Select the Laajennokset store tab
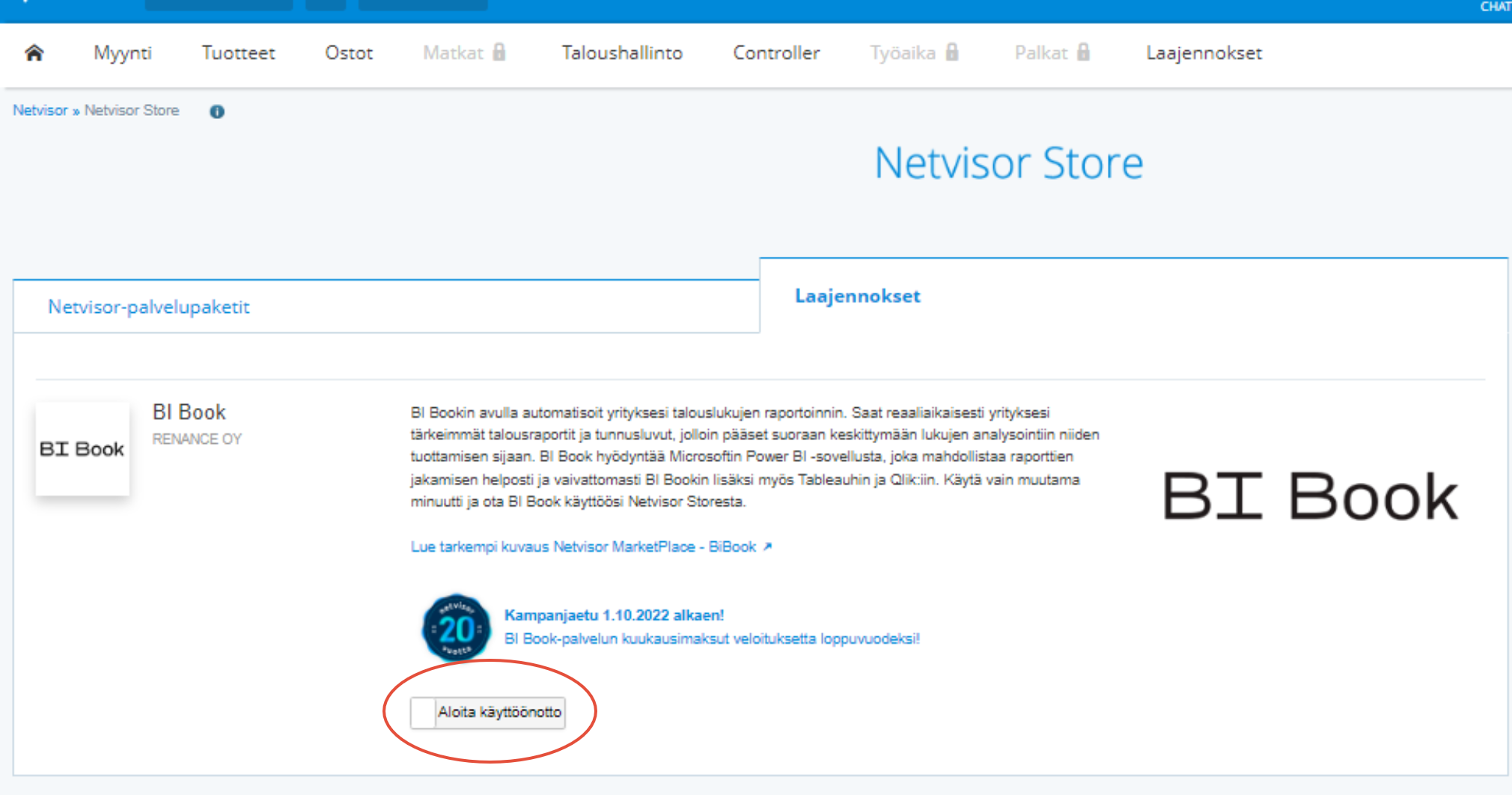Viewport: 1512px width, 795px height. click(1133, 296)
